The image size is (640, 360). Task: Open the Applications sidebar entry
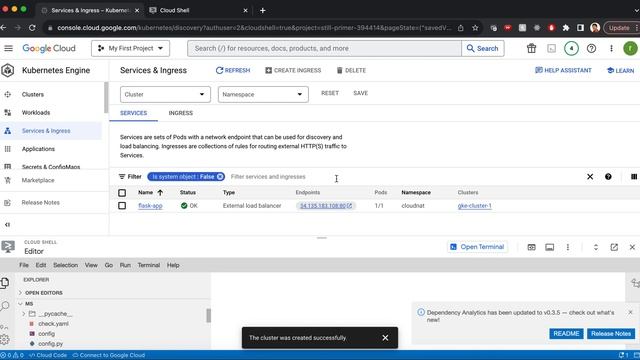38,149
